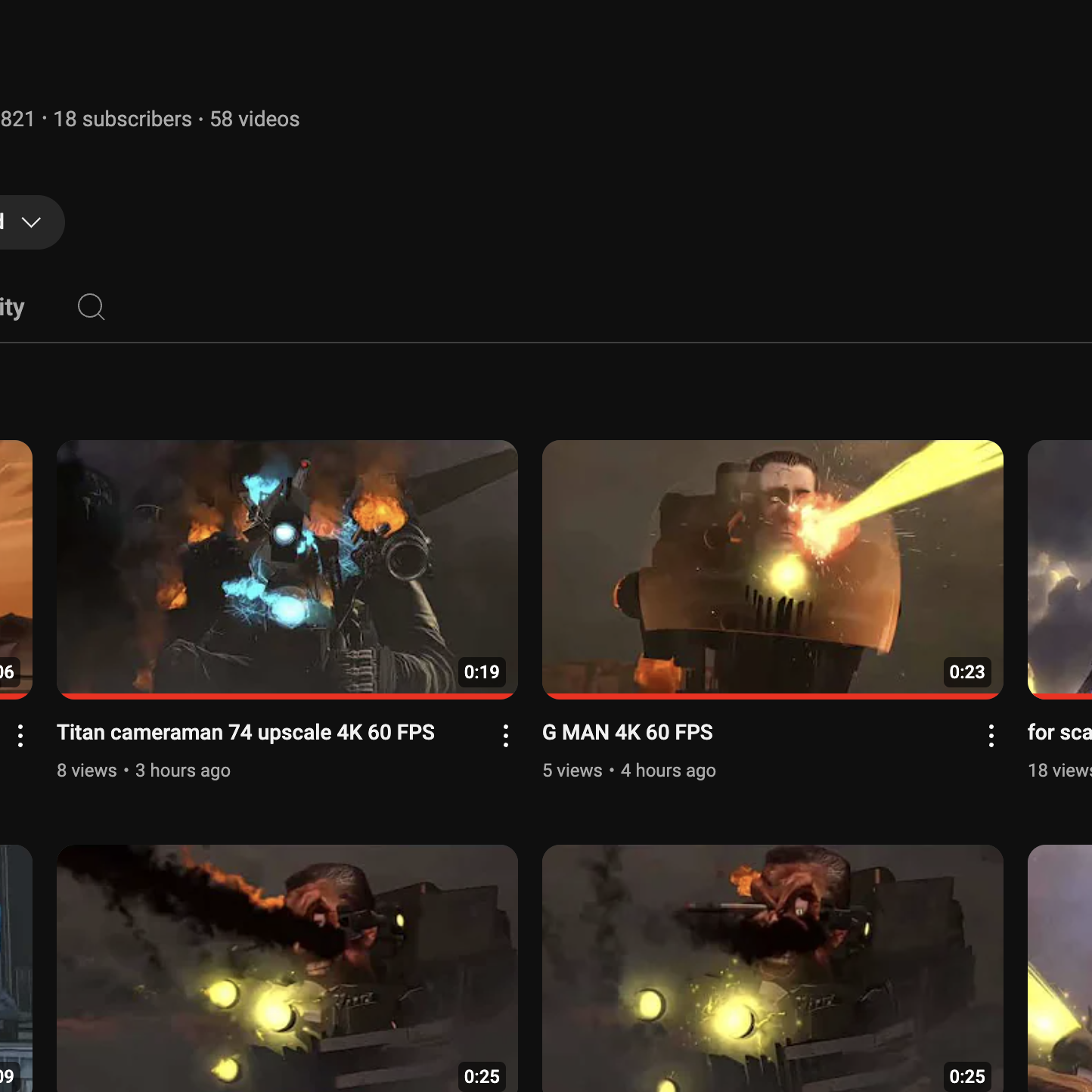Open second-row thumbnail below Titan cameraman video
Image resolution: width=1092 pixels, height=1092 pixels.
287,968
